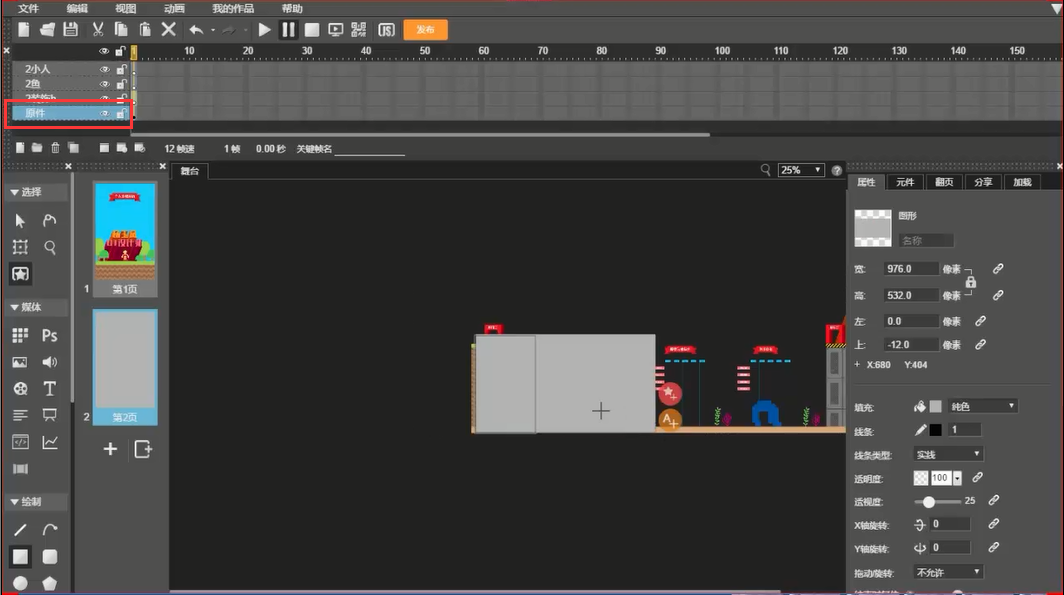Viewport: 1064px width, 595px height.
Task: Generate the QR code preview
Action: tap(359, 30)
